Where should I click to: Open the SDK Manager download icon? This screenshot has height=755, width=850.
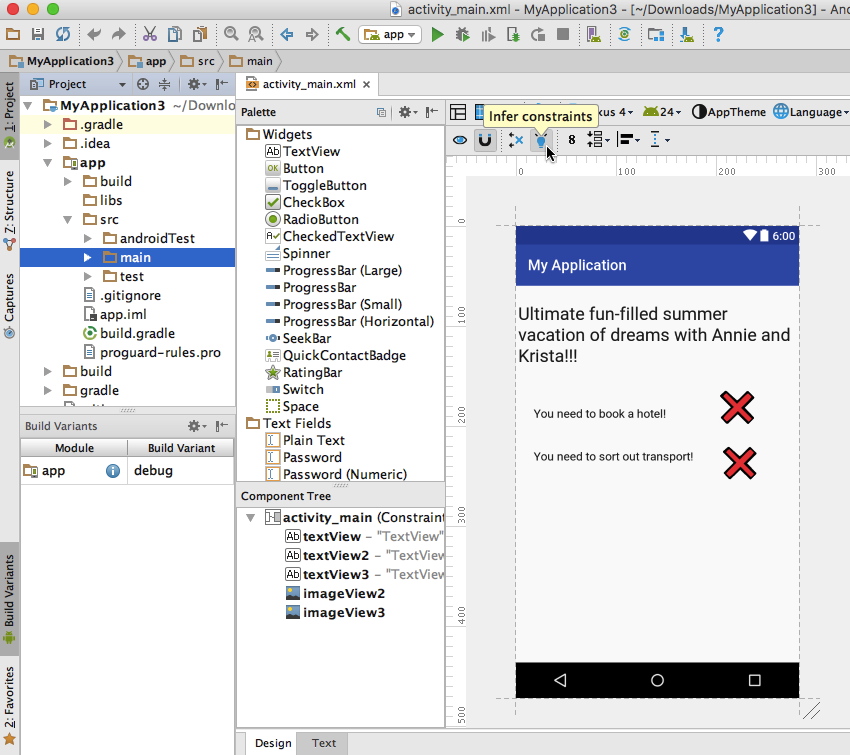point(687,35)
